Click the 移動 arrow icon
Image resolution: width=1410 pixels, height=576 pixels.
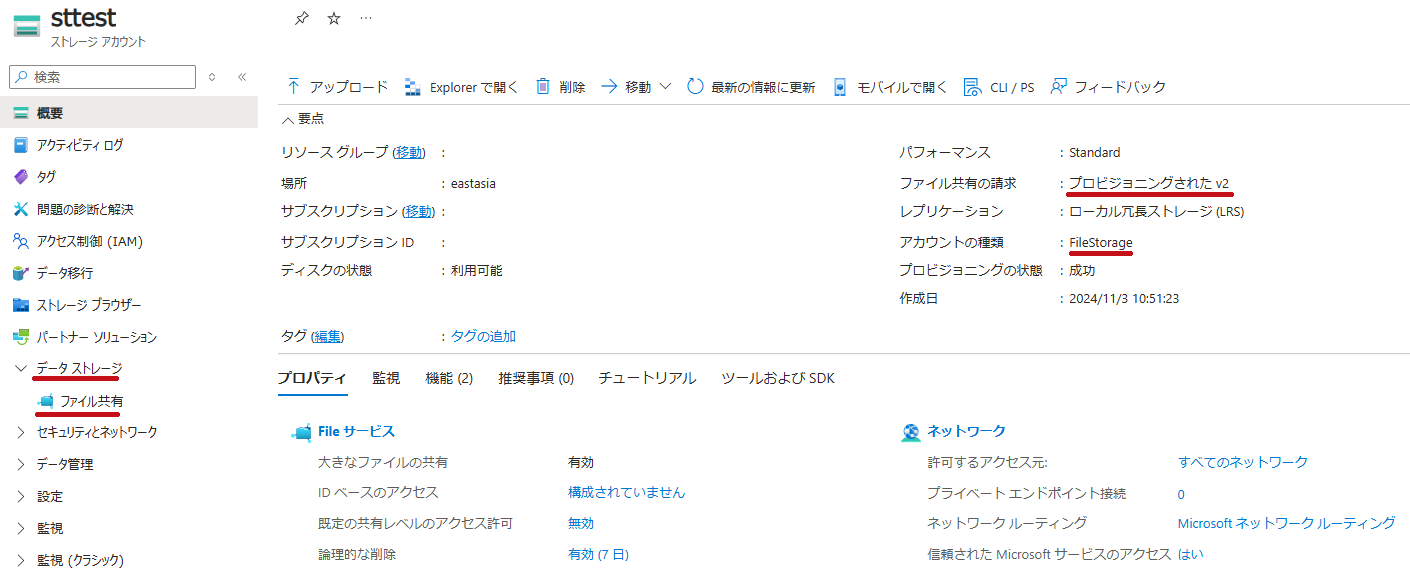click(x=609, y=87)
